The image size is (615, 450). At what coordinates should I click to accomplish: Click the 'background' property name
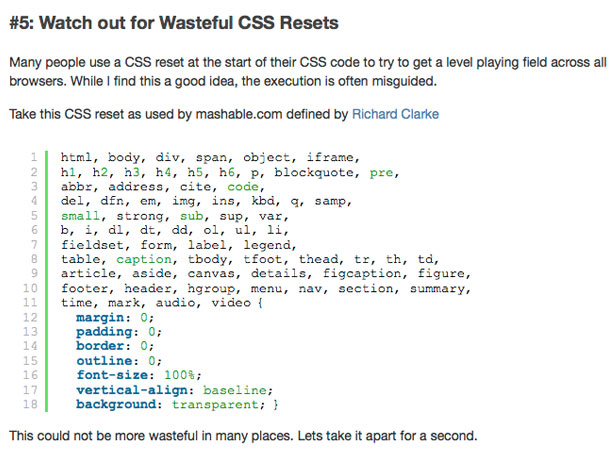(x=116, y=404)
